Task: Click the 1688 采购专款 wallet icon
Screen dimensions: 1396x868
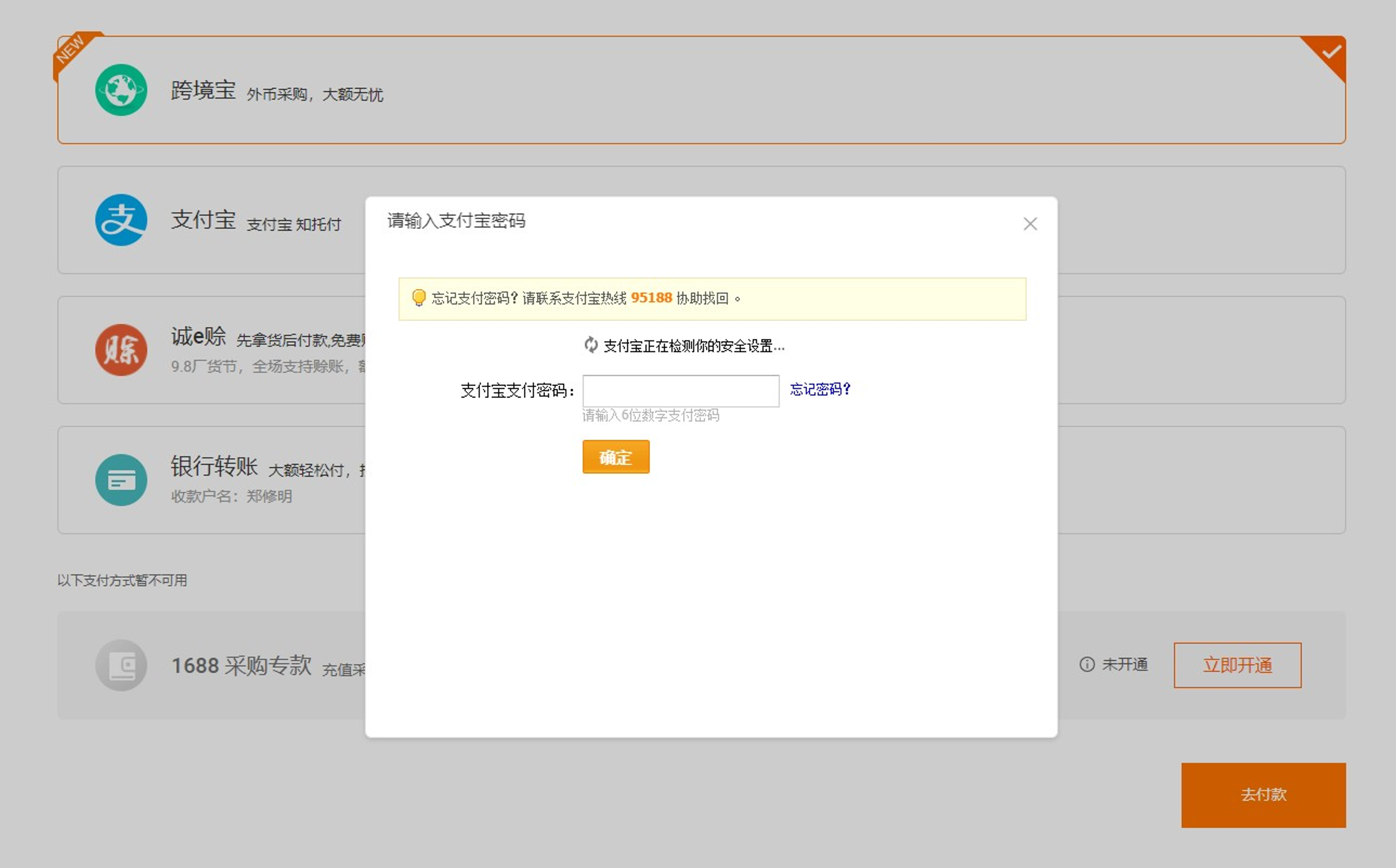Action: [121, 665]
